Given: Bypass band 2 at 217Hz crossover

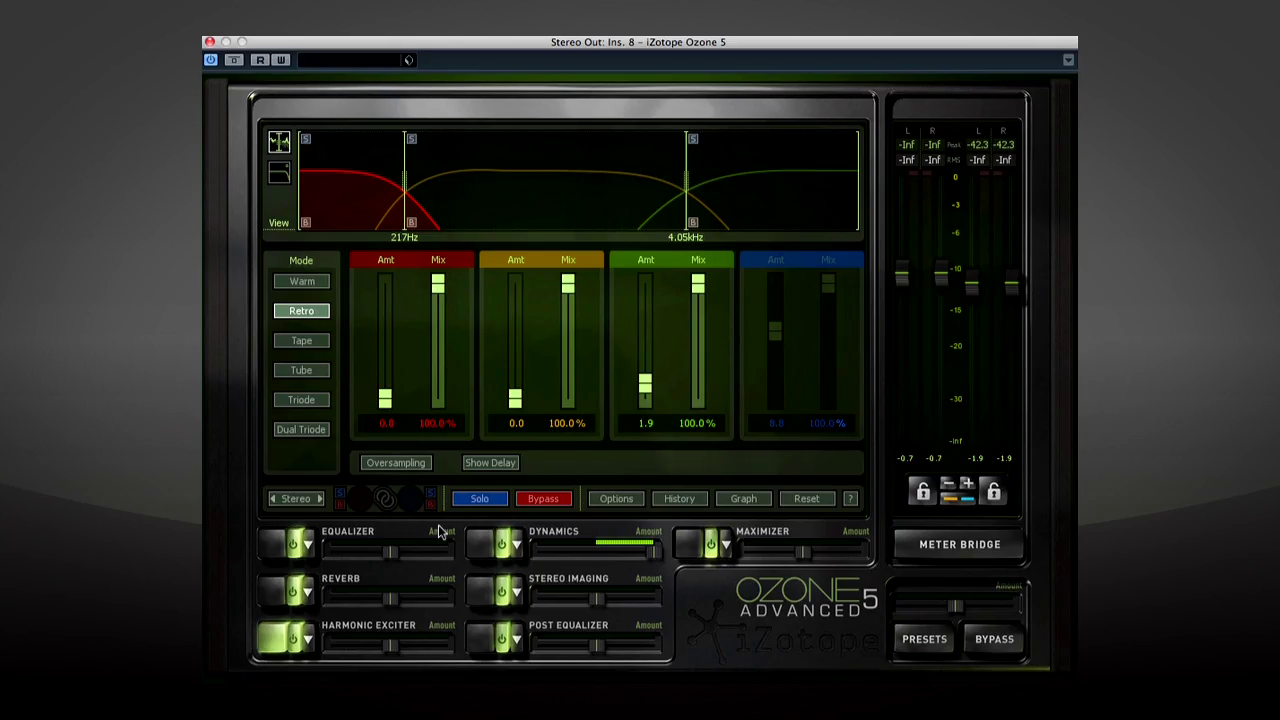Looking at the screenshot, I should coord(411,223).
